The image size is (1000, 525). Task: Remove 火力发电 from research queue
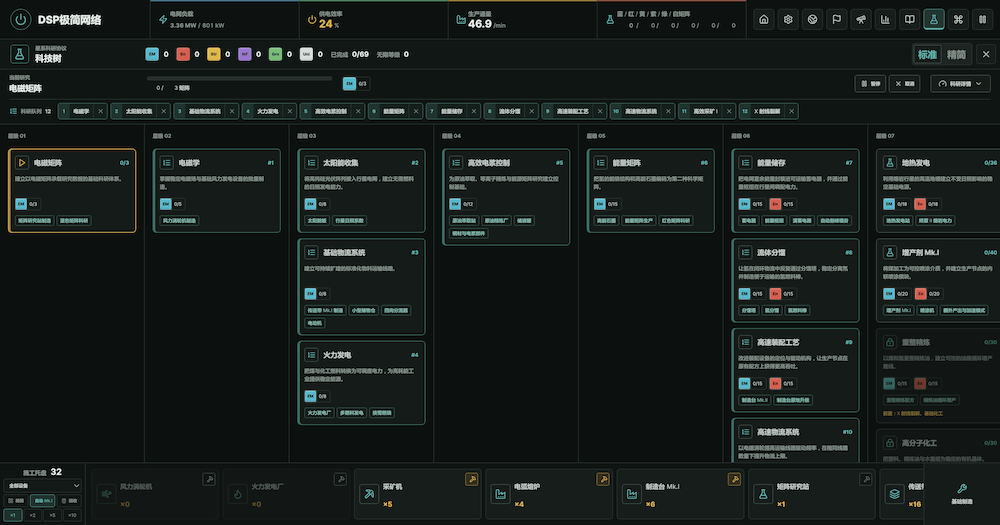tap(290, 111)
